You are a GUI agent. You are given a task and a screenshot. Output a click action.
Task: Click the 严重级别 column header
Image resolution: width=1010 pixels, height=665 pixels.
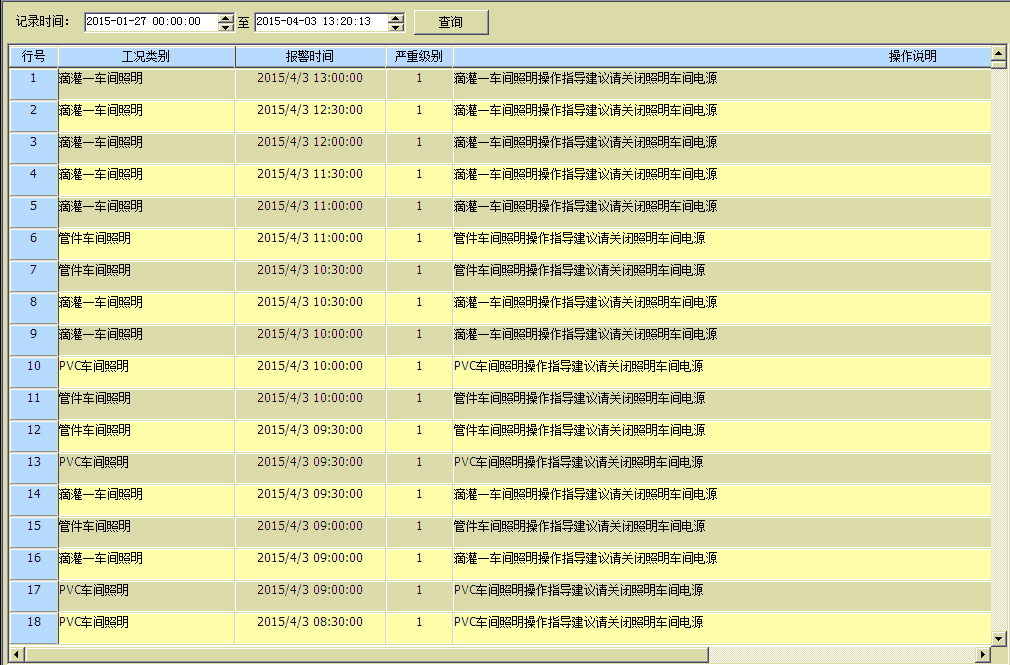[419, 56]
